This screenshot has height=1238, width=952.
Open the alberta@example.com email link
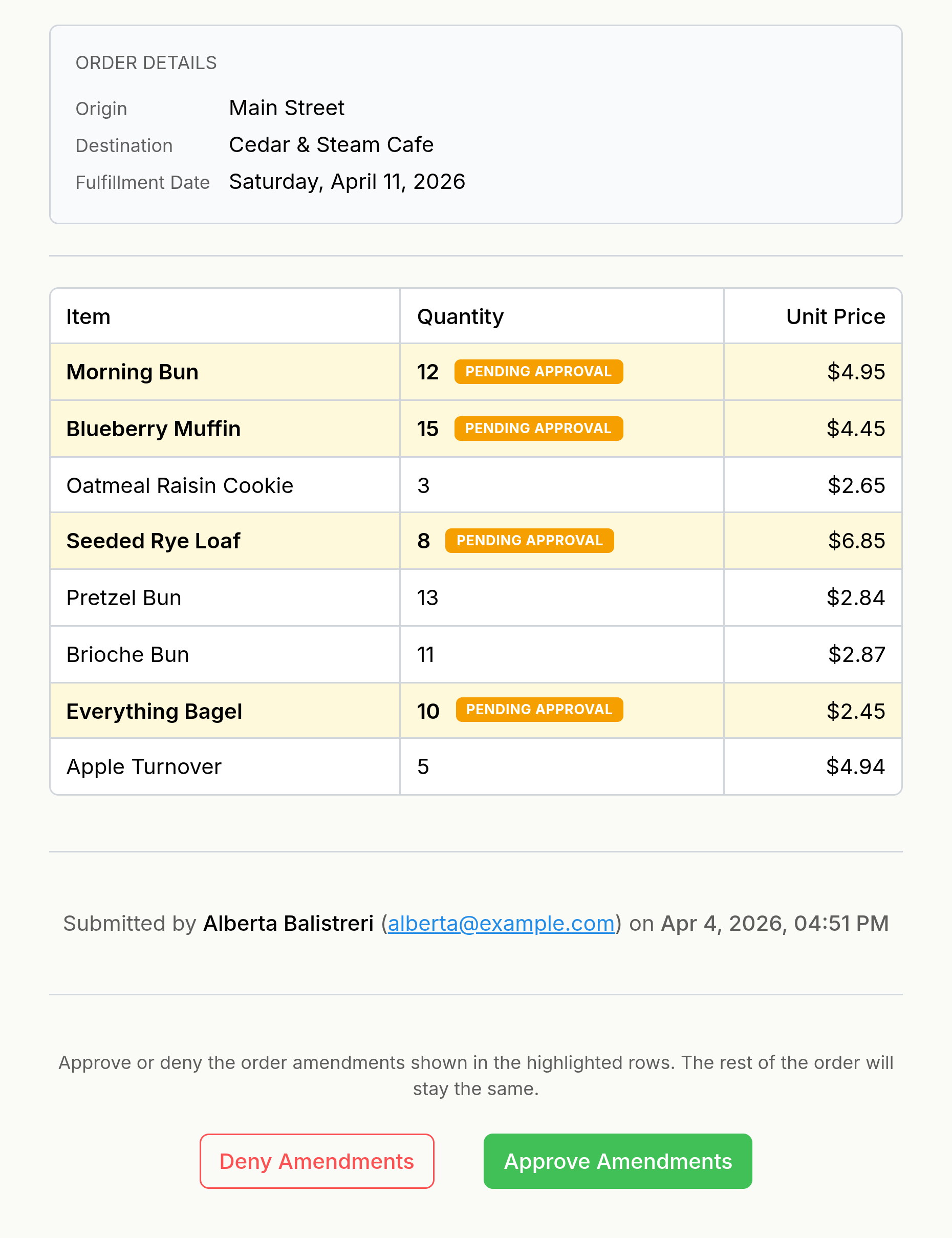pyautogui.click(x=501, y=924)
